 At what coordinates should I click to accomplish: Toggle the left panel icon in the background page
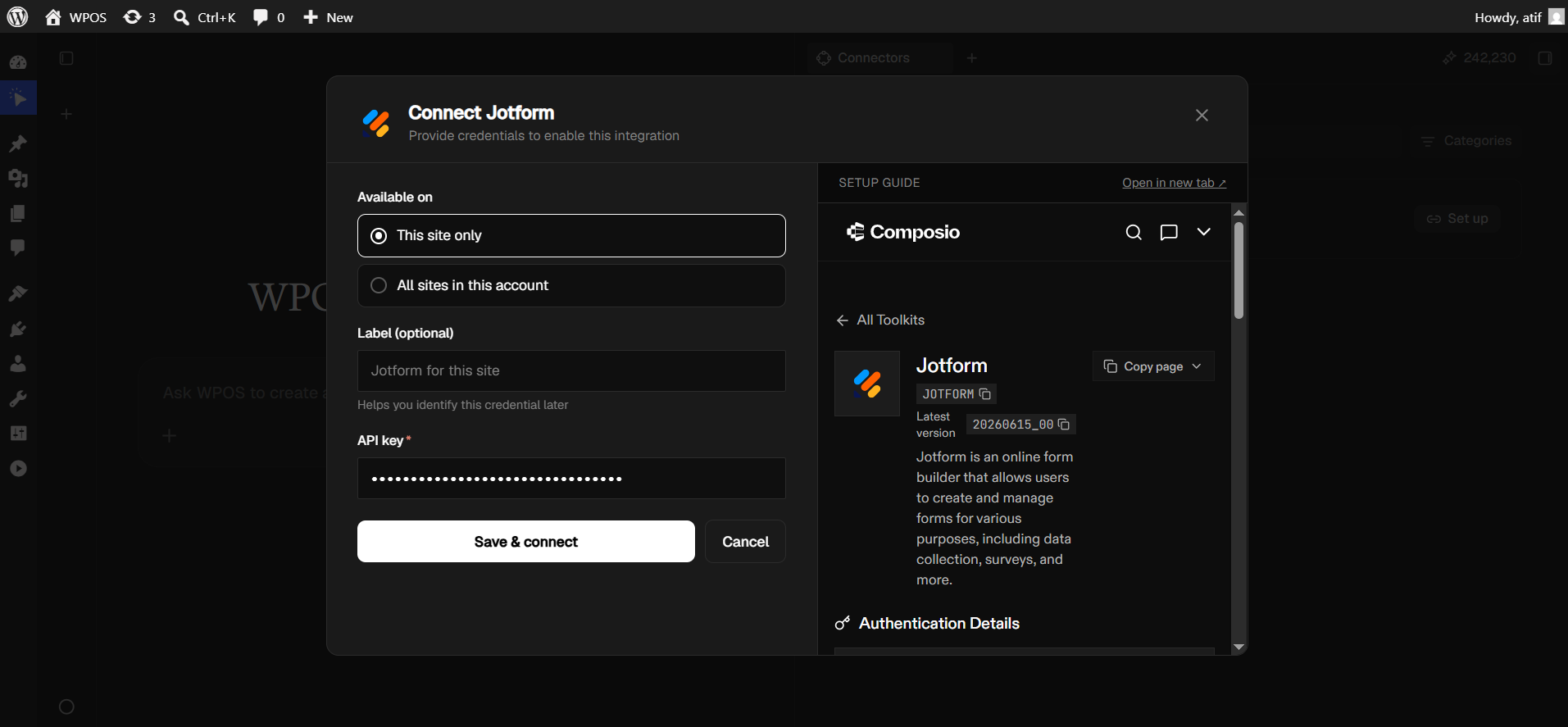(66, 58)
